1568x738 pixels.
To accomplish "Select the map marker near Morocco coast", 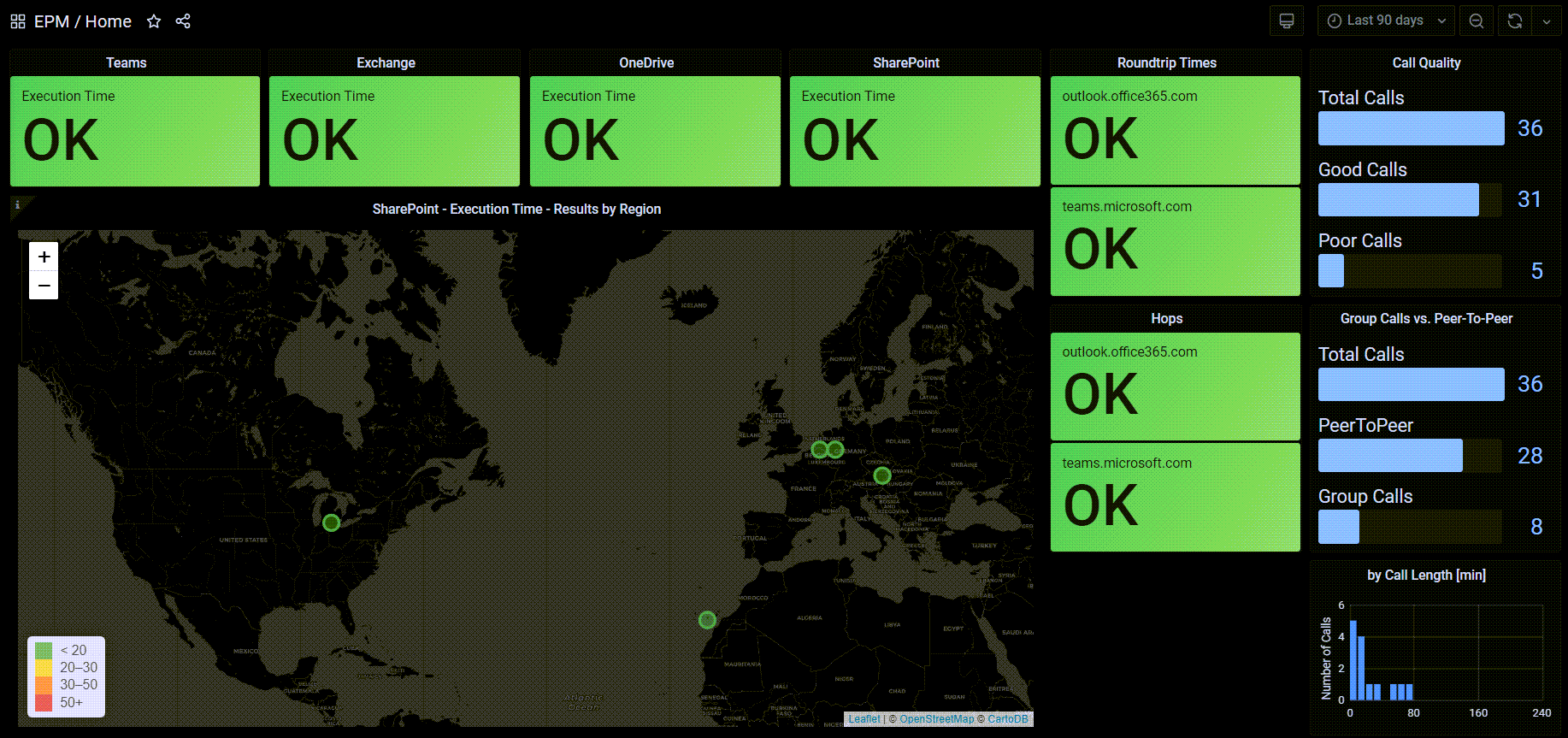I will tap(707, 620).
